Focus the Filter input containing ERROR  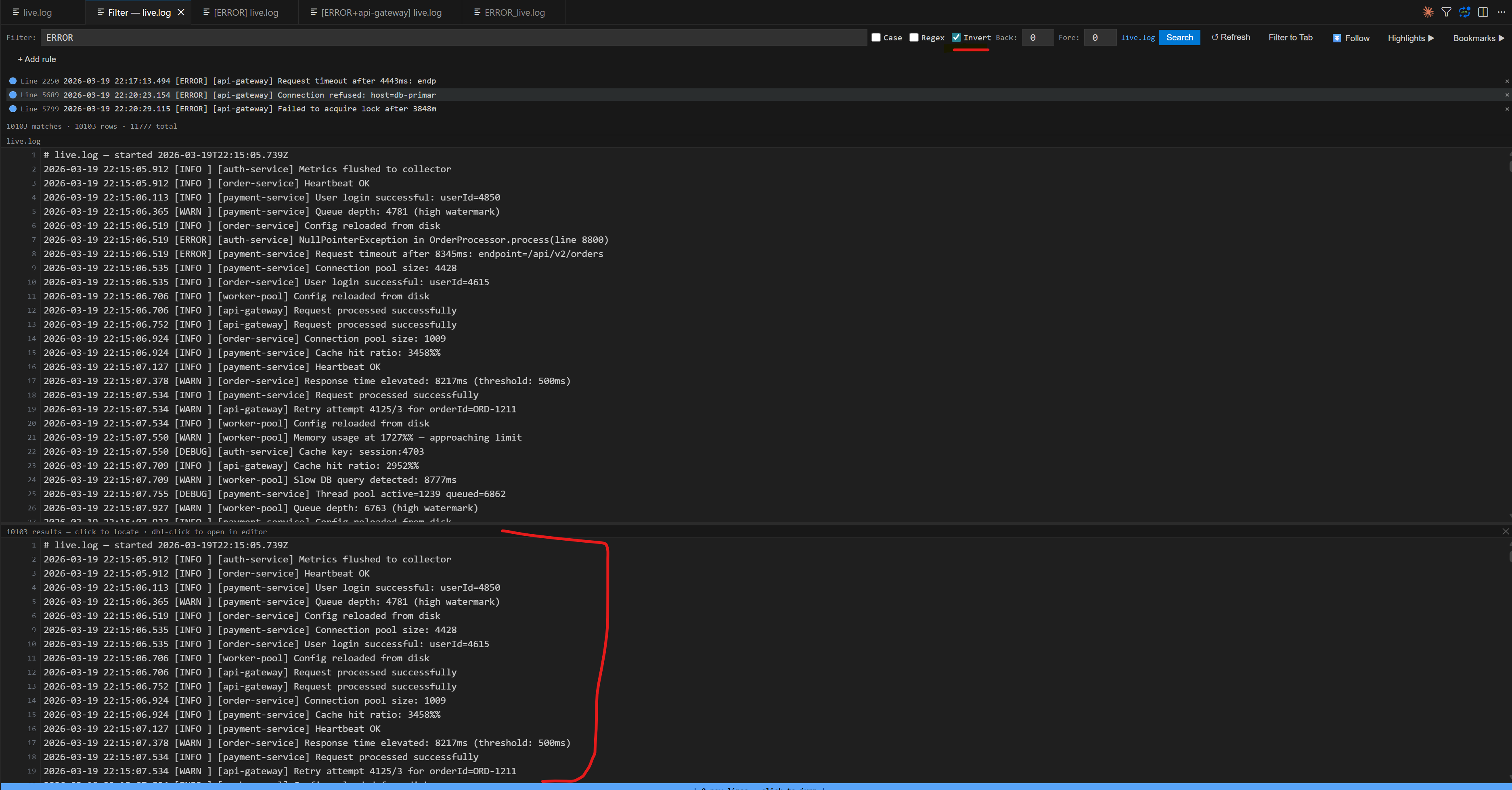[453, 38]
